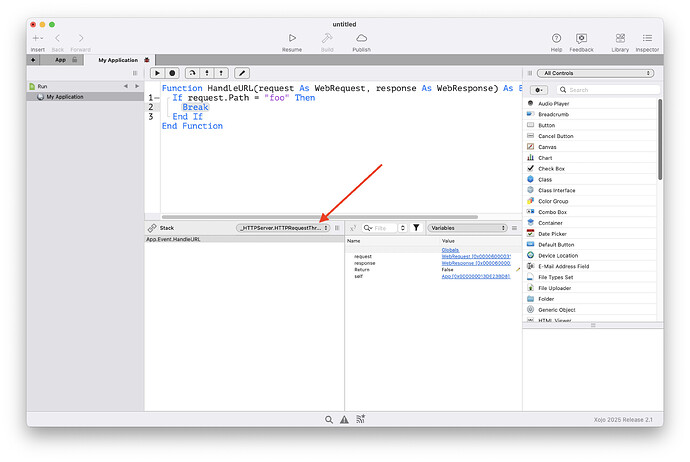Open the Variables view dropdown
690x462 pixels.
467,228
